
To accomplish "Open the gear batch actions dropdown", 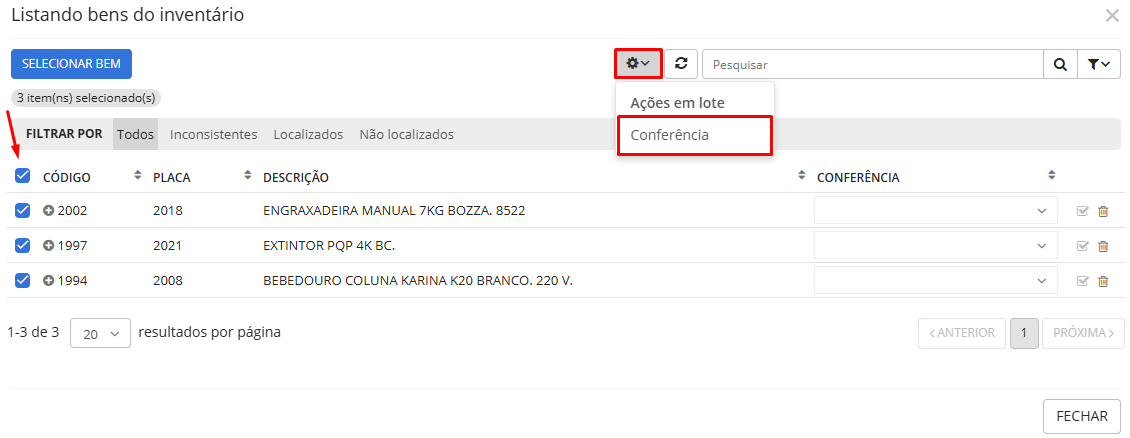I will click(638, 64).
